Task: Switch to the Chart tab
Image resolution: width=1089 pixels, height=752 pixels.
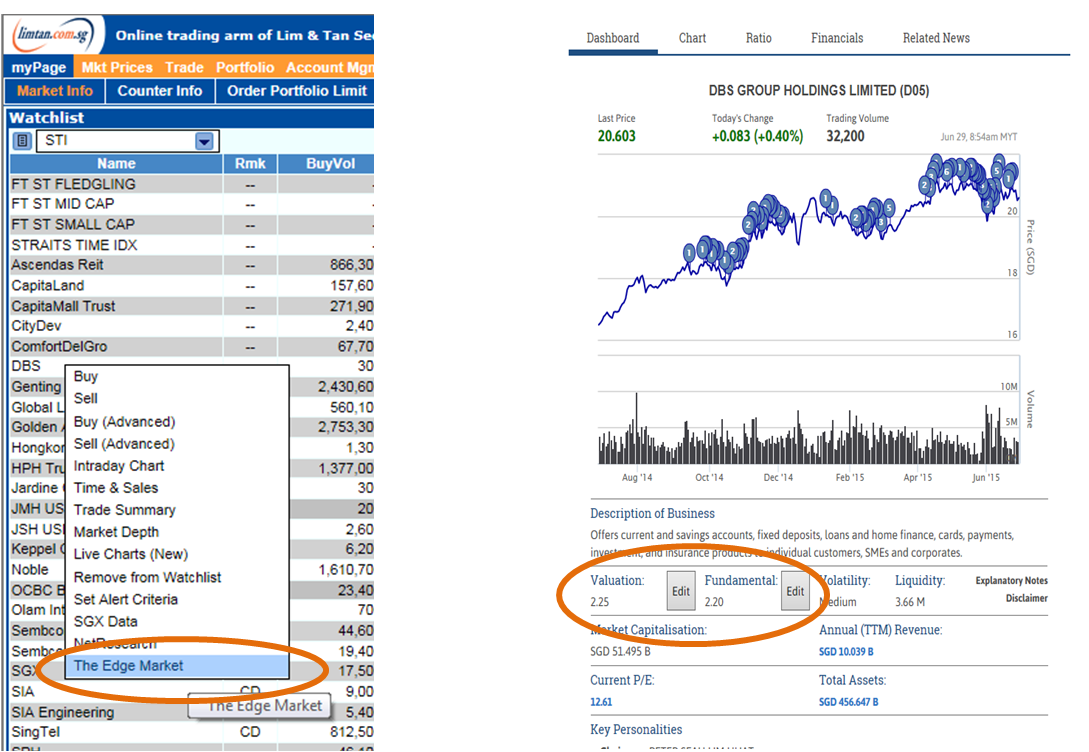Action: (x=692, y=38)
